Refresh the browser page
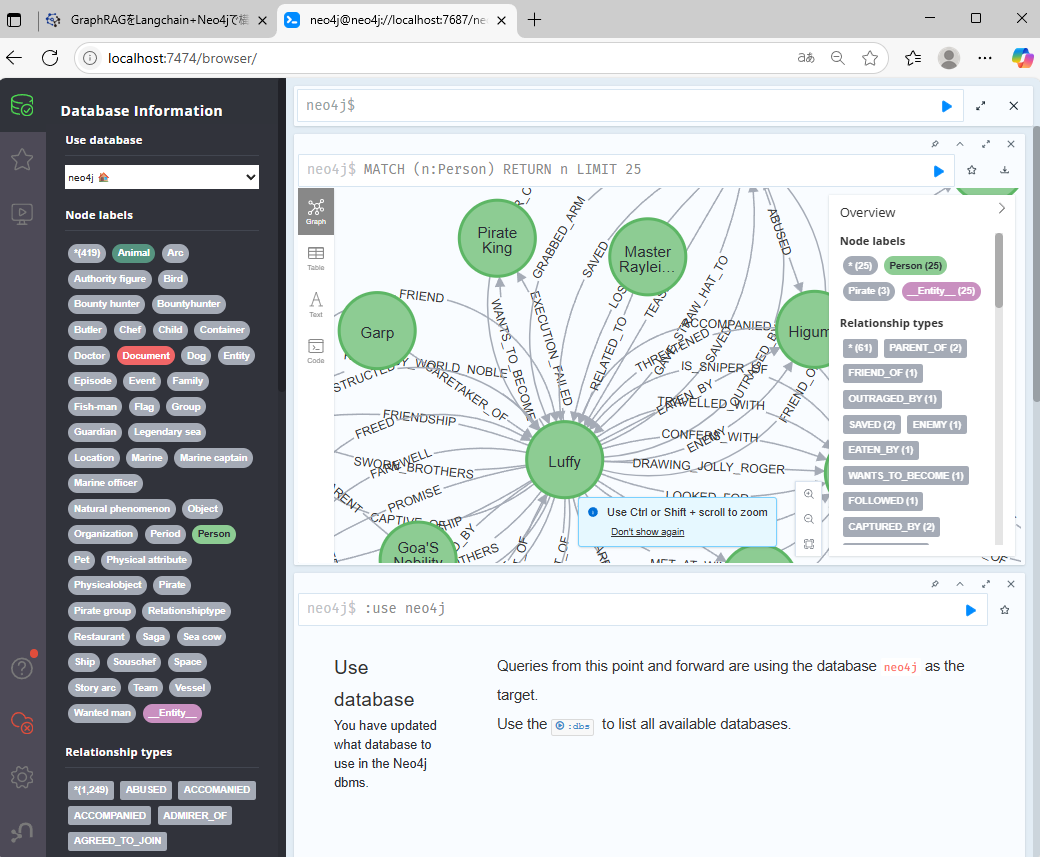The width and height of the screenshot is (1040, 857). pyautogui.click(x=50, y=58)
